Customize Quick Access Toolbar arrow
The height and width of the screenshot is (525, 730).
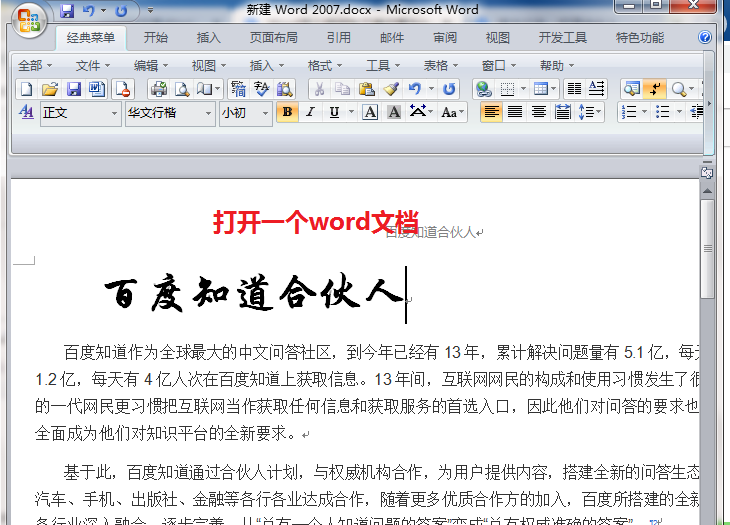(150, 10)
